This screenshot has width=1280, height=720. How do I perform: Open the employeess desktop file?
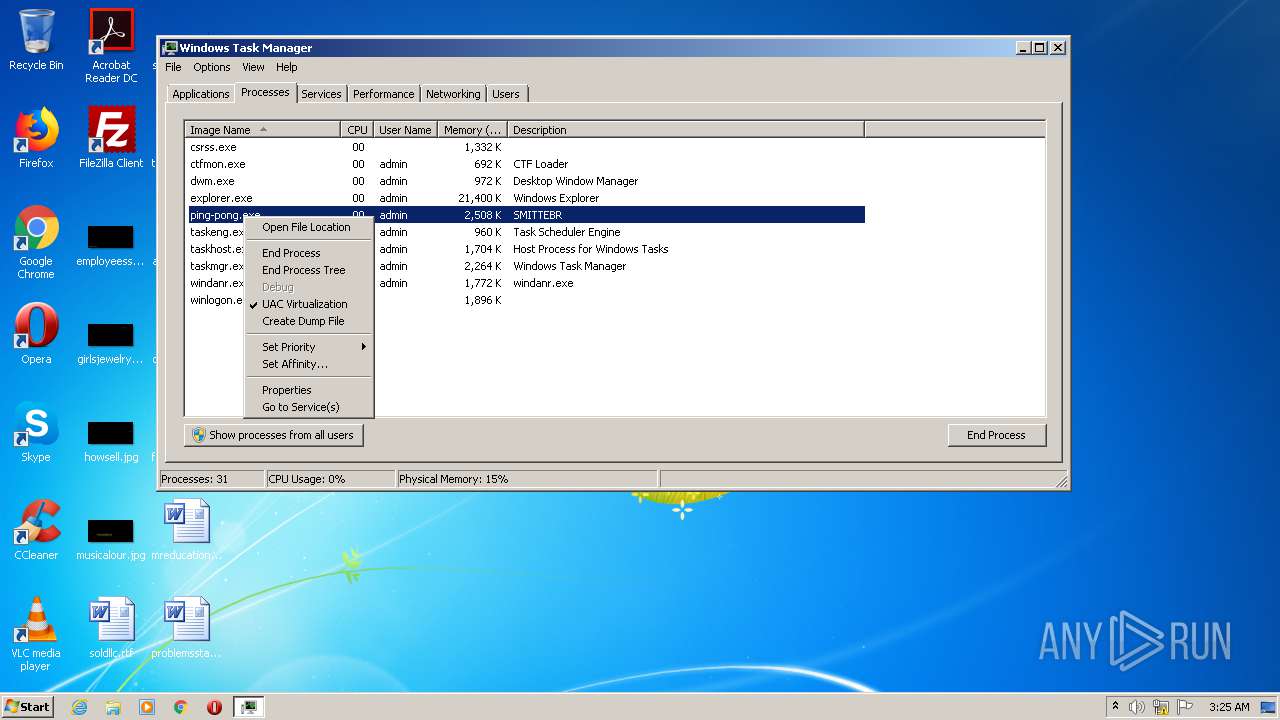coord(111,245)
